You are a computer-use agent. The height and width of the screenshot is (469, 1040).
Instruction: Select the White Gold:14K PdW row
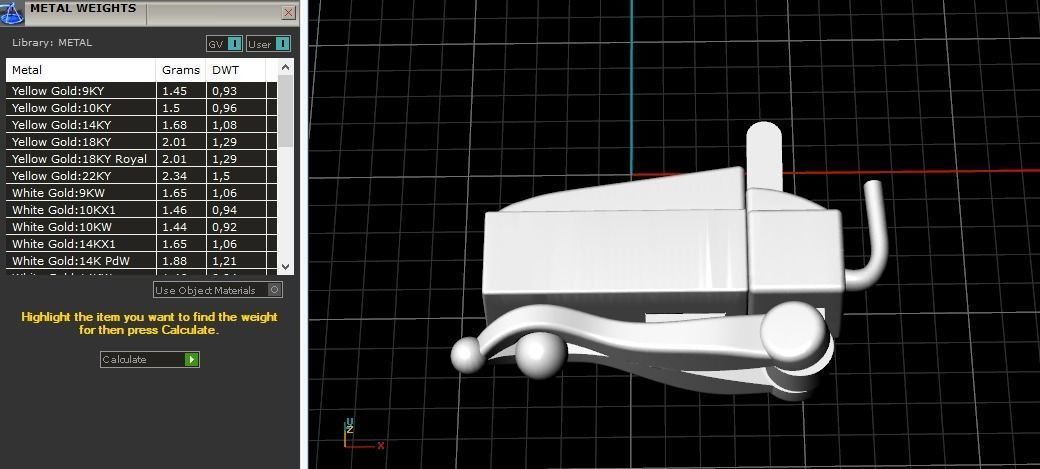click(141, 261)
